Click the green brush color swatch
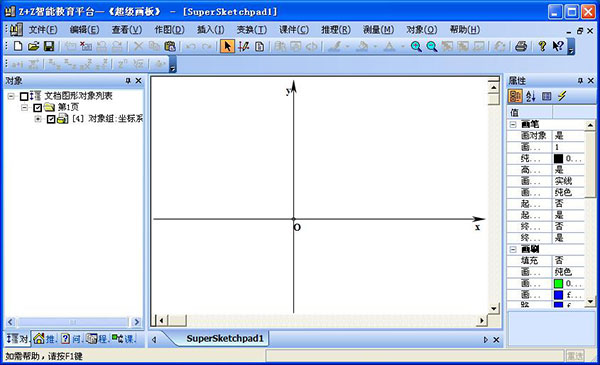The width and height of the screenshot is (600, 365). (x=558, y=284)
